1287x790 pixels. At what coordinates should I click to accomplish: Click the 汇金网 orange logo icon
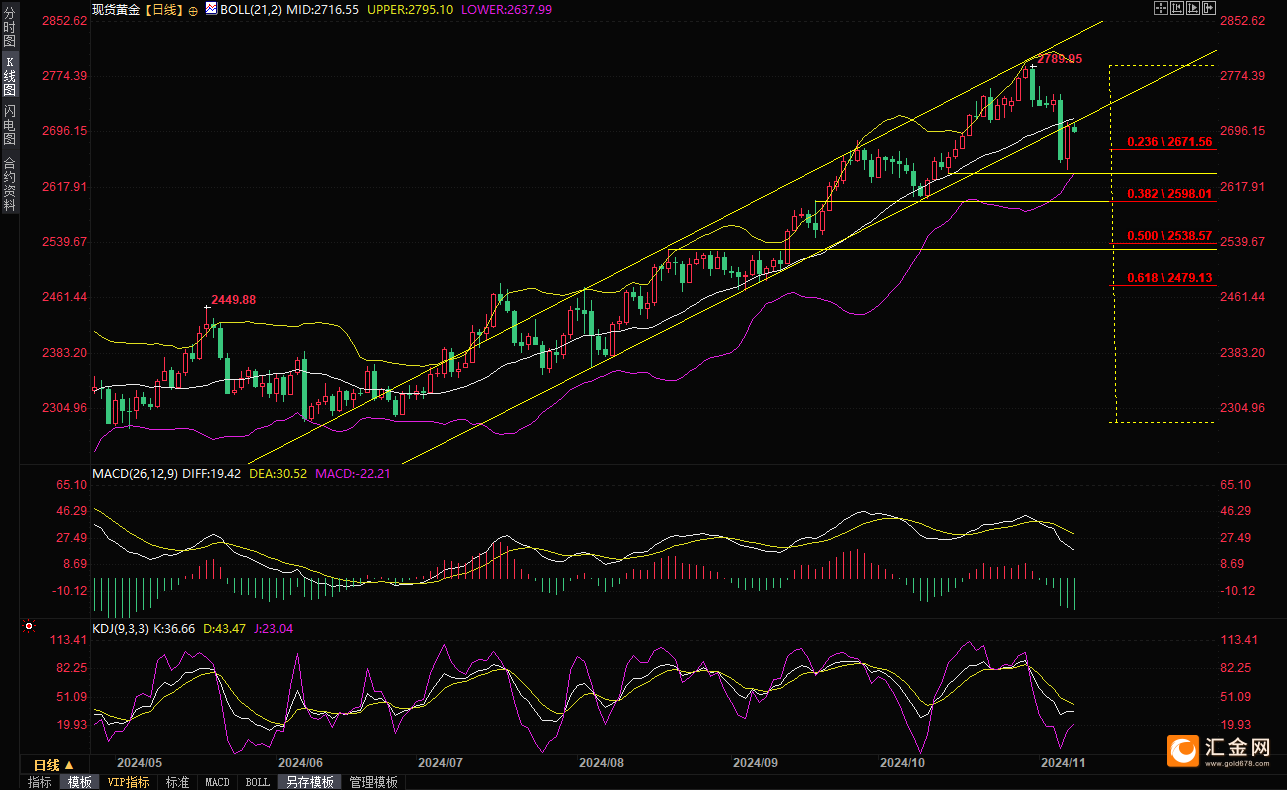[1184, 749]
